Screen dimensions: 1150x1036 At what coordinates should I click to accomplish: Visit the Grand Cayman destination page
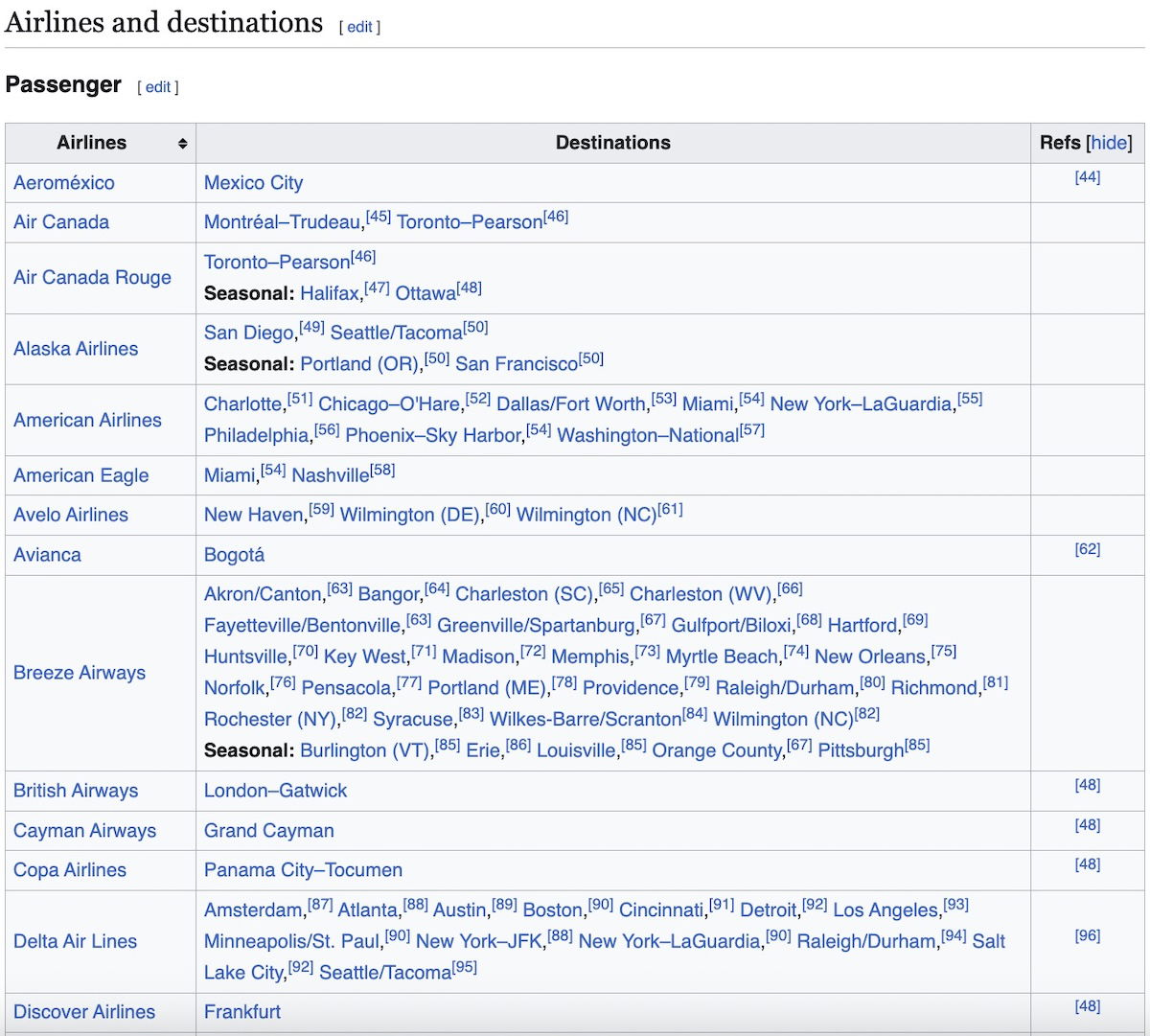pos(268,831)
